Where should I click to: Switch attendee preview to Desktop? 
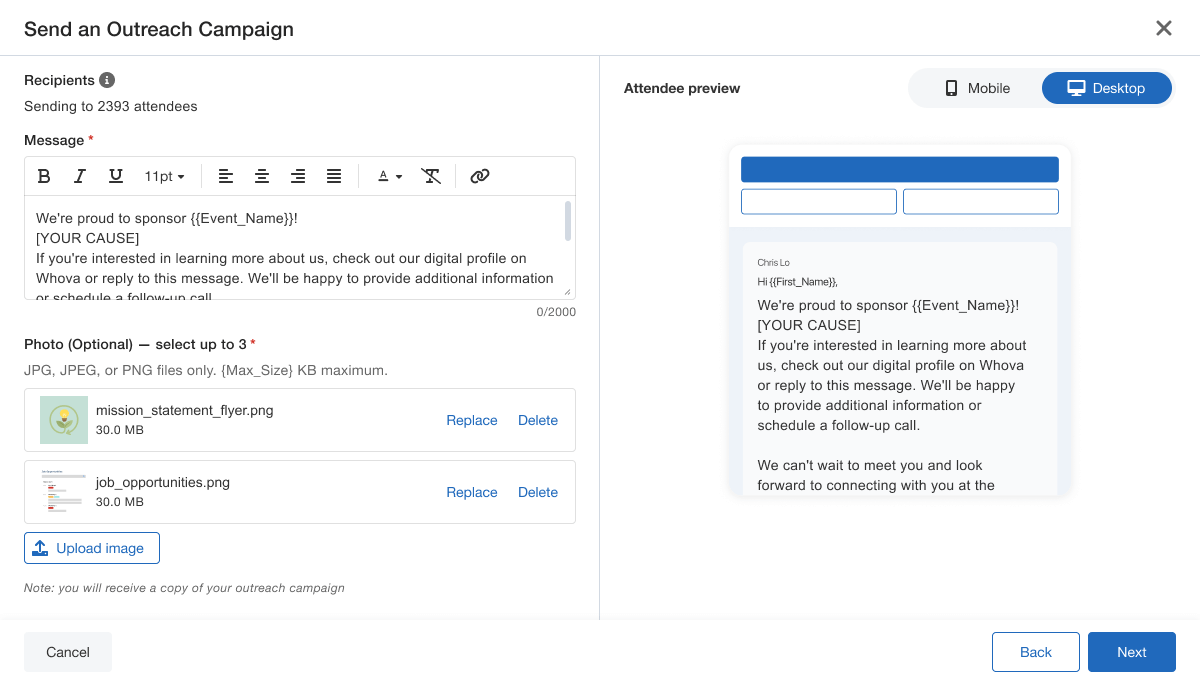[1106, 88]
